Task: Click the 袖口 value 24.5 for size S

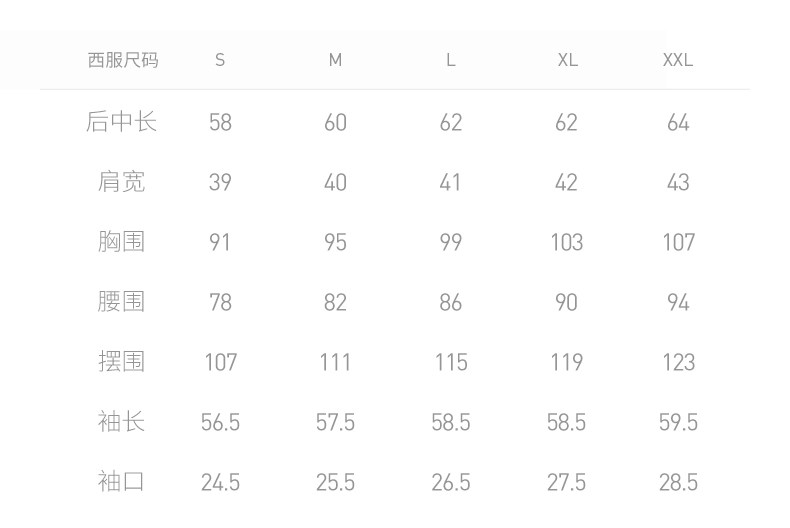Action: point(220,483)
